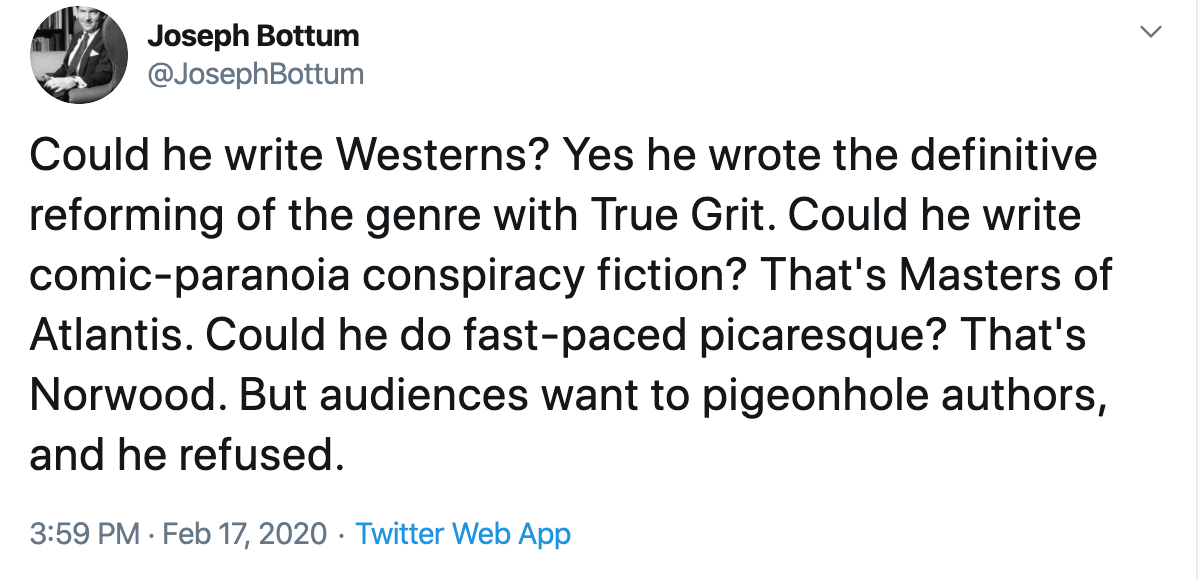Click the 3:59 PM timestamp

(x=84, y=534)
